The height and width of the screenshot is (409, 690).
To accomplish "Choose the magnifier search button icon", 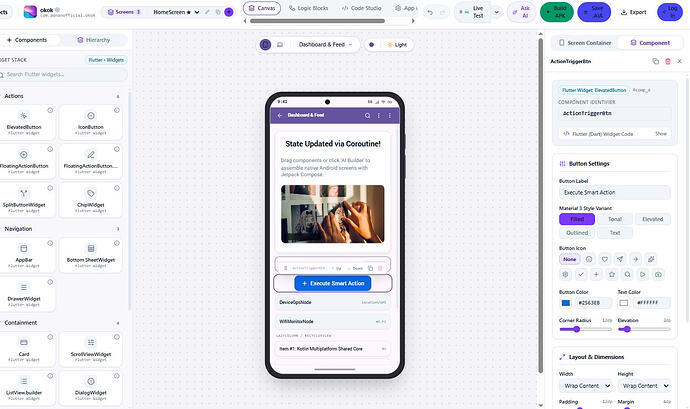I will [627, 274].
